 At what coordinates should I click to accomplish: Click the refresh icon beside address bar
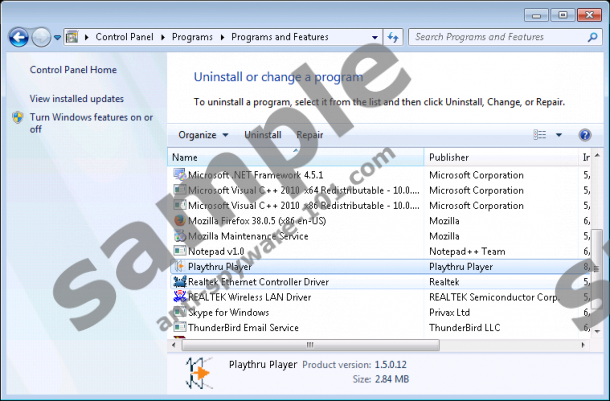[393, 37]
